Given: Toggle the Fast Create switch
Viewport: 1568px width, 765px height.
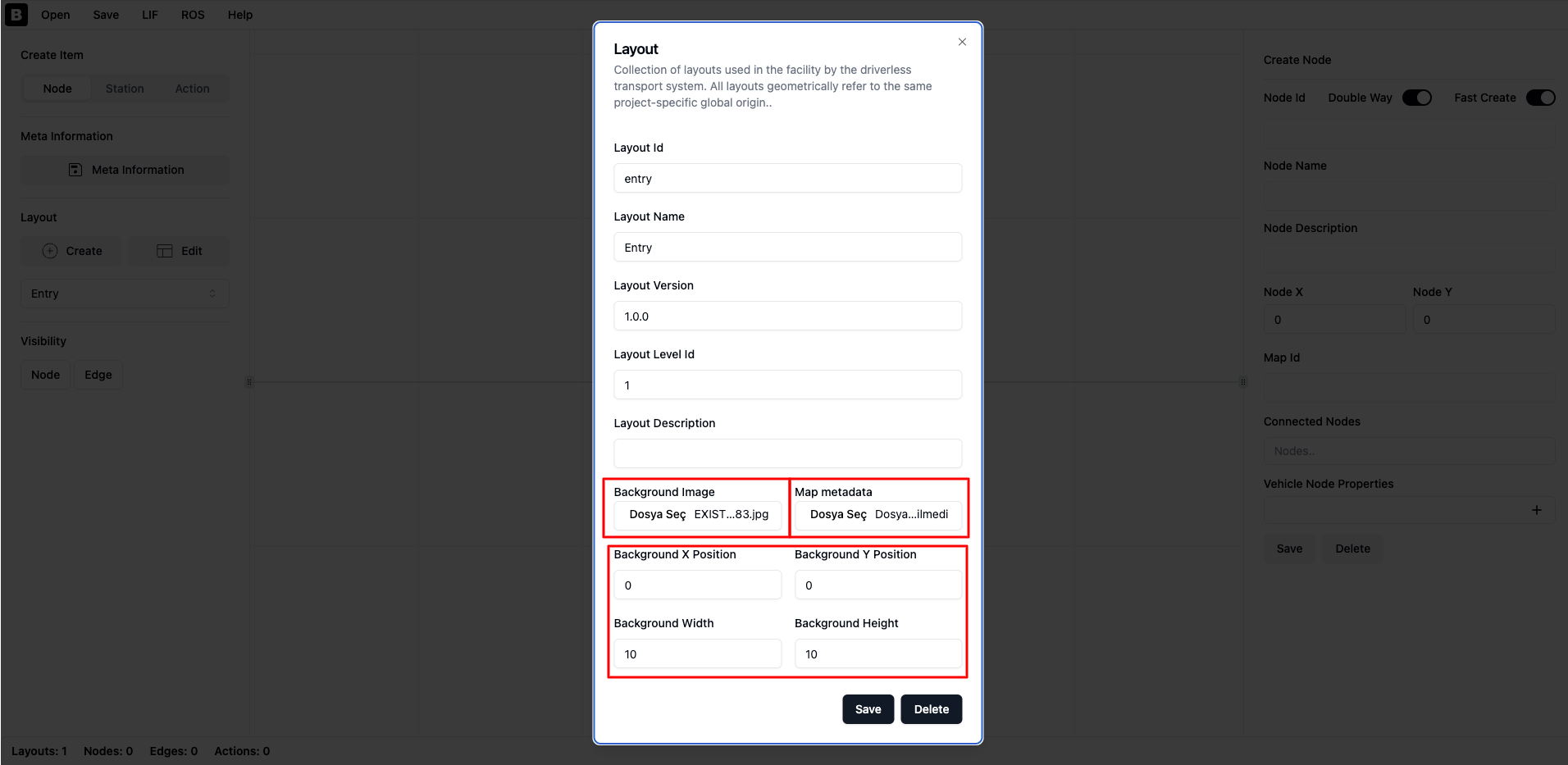Looking at the screenshot, I should pos(1541,98).
